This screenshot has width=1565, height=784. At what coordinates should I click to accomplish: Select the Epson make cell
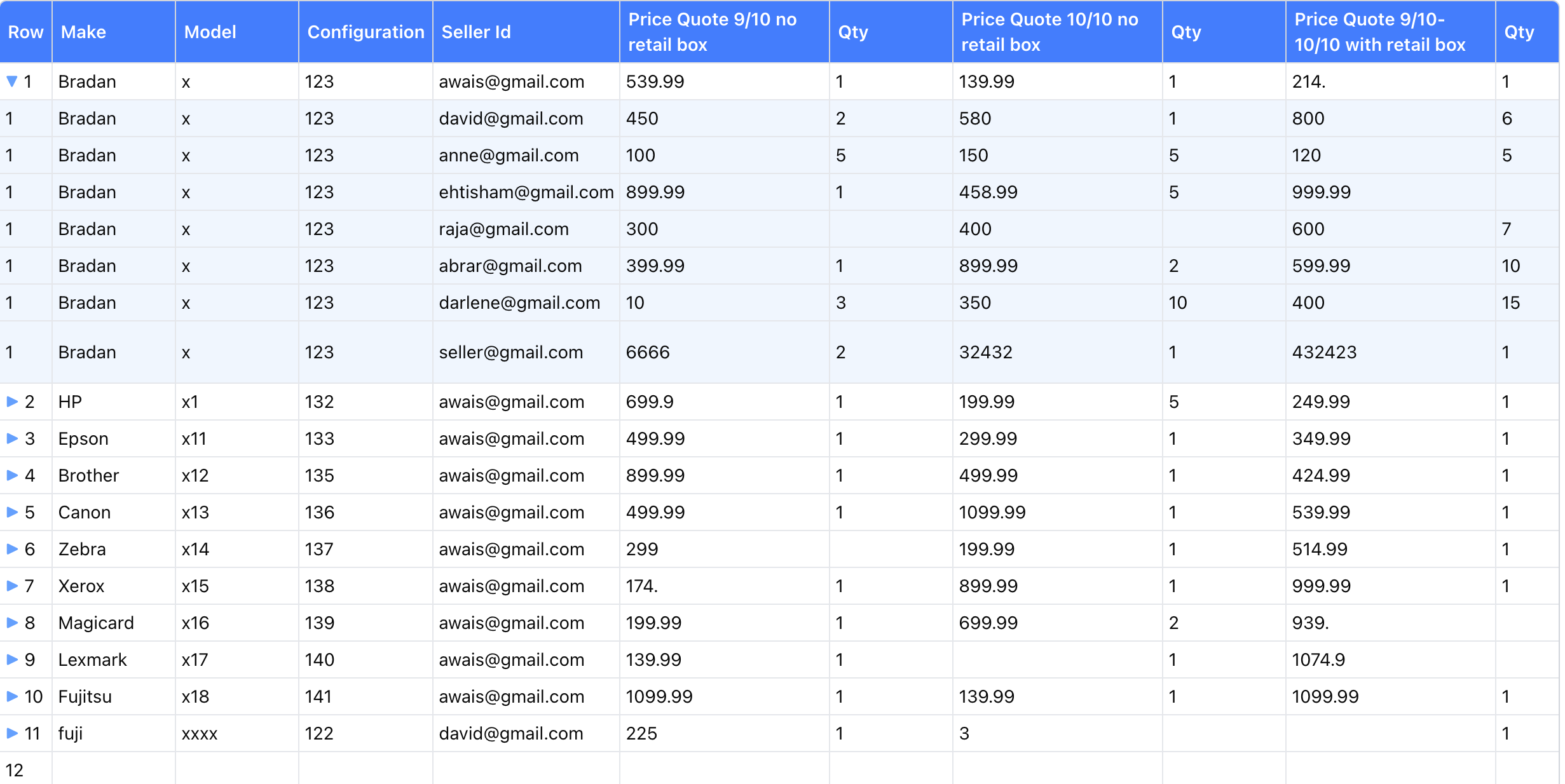[x=114, y=438]
